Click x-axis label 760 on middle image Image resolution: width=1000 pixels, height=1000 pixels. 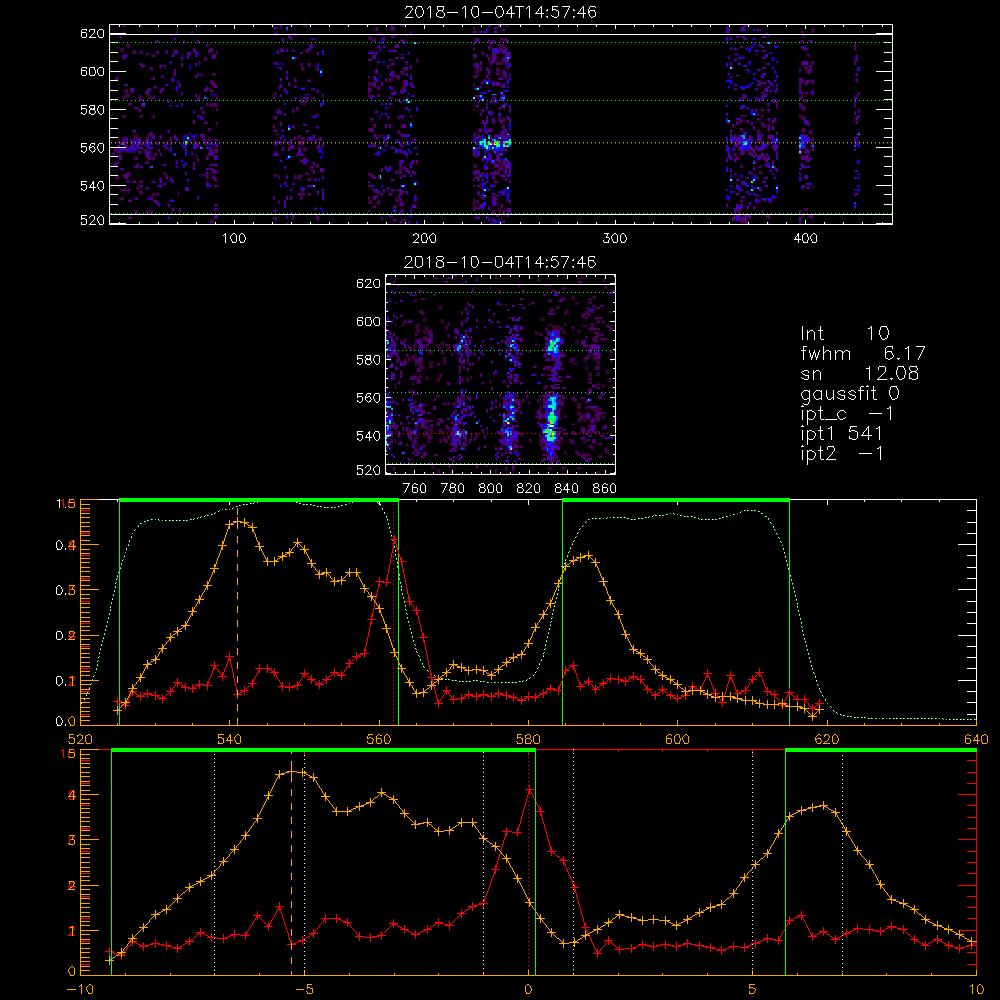tap(415, 489)
